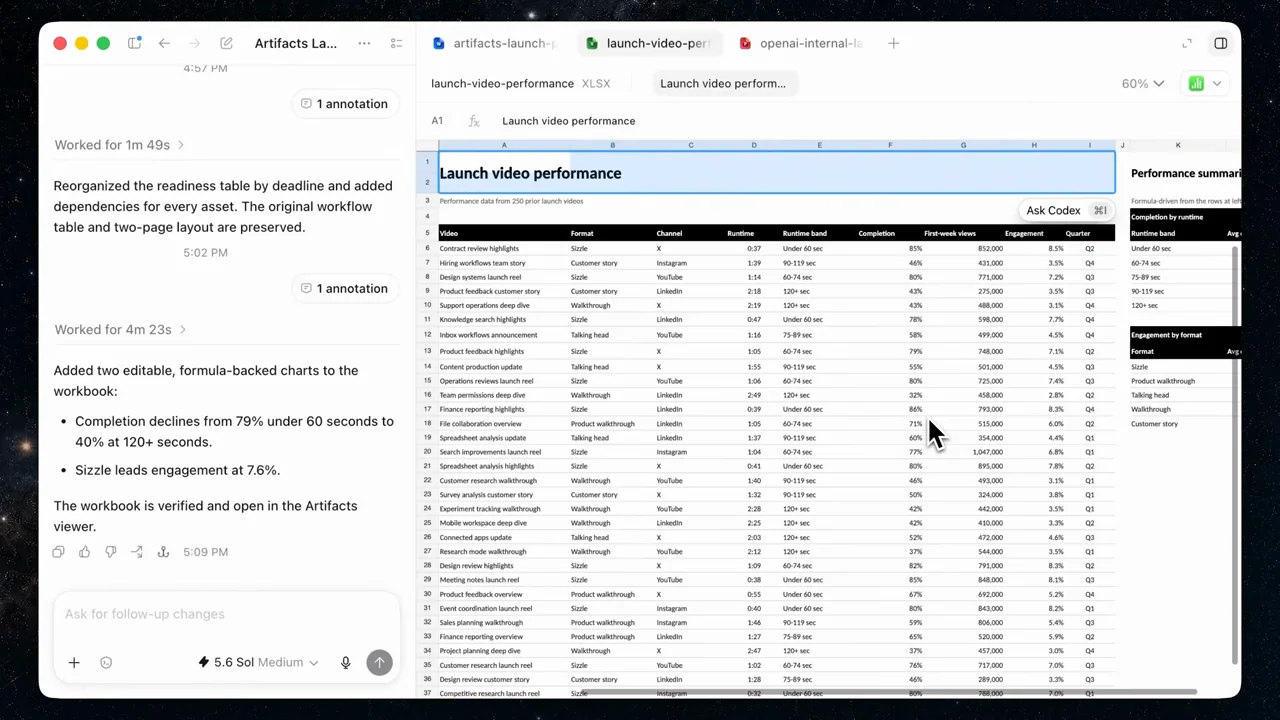Click the fx formula icon
Viewport: 1280px width, 720px height.
(x=474, y=121)
